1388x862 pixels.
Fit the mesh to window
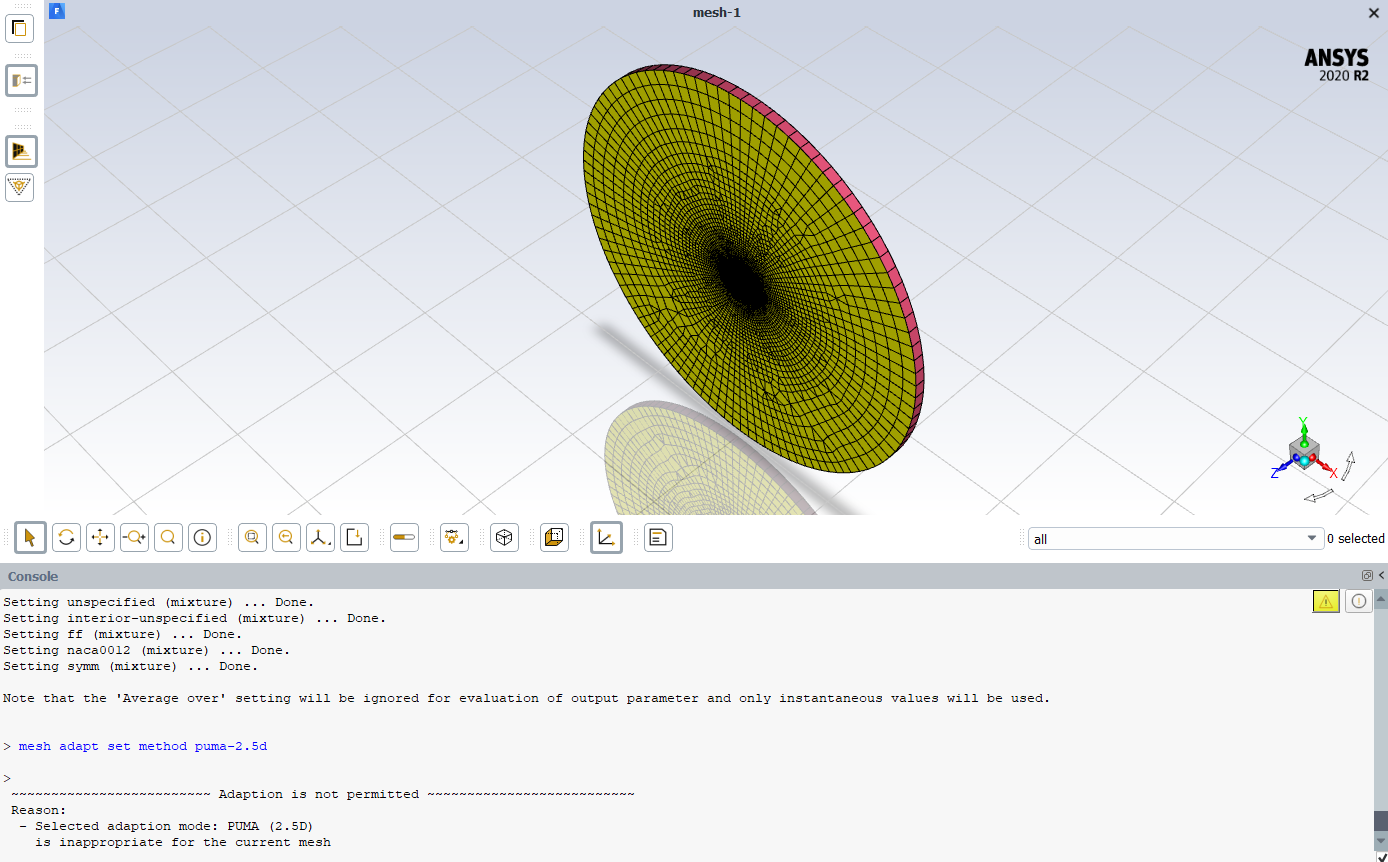(252, 538)
